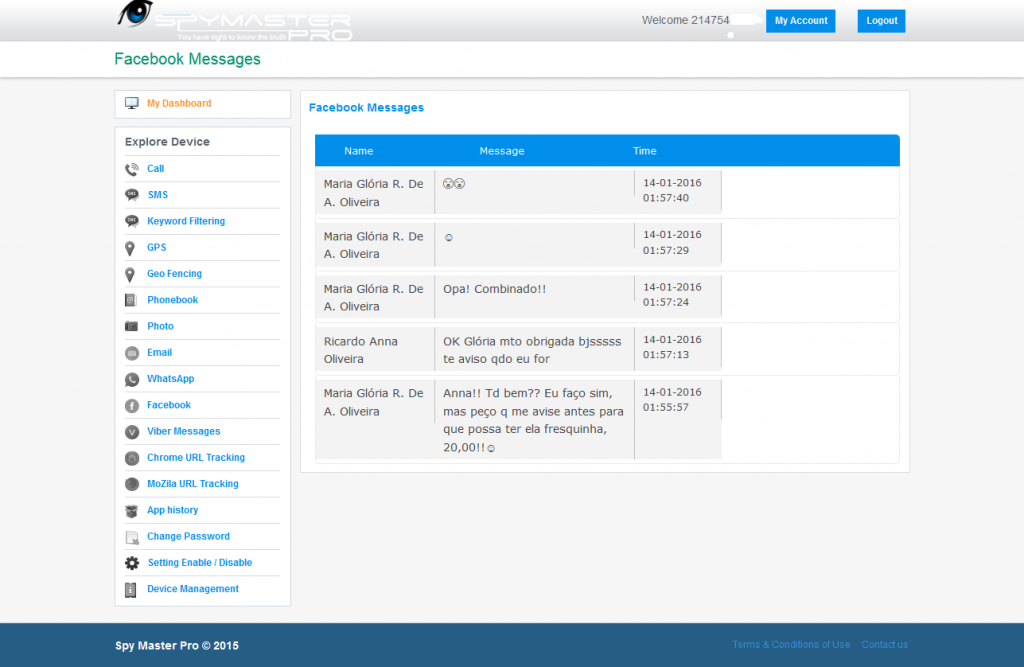Click message starting 'Anna!! Td bem??'
Image resolution: width=1024 pixels, height=667 pixels.
click(x=534, y=420)
